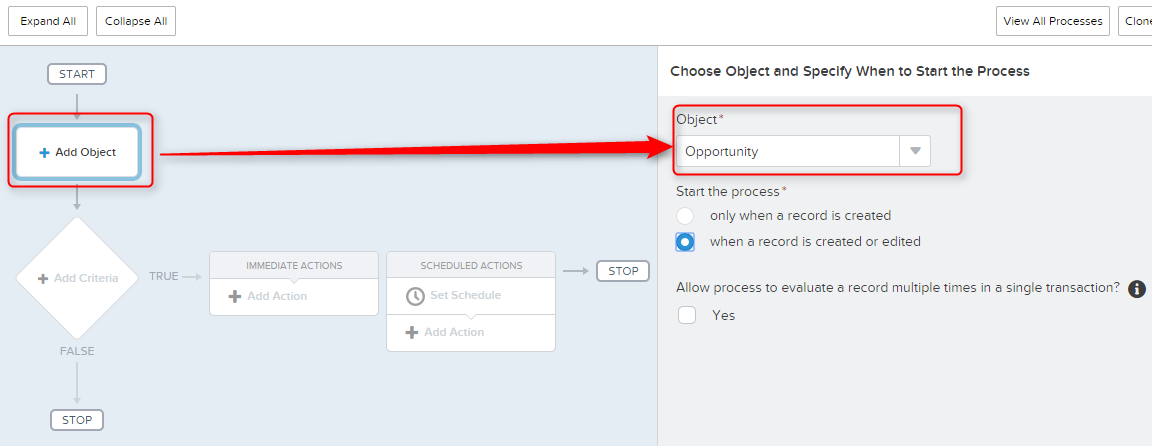Click the STOP node after Scheduled Actions
This screenshot has height=446, width=1152.
623,271
